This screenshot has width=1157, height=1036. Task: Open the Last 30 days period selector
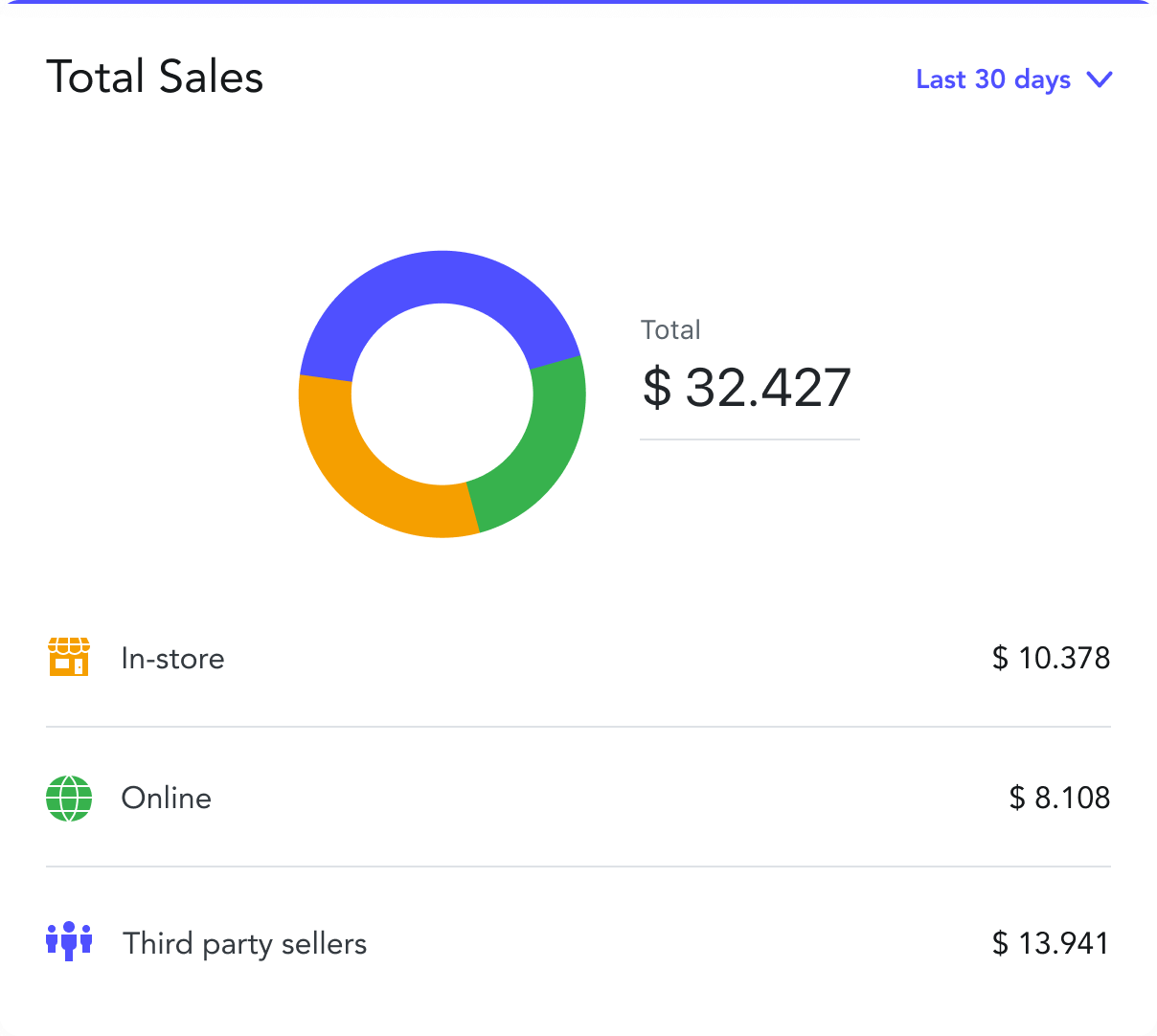[993, 79]
